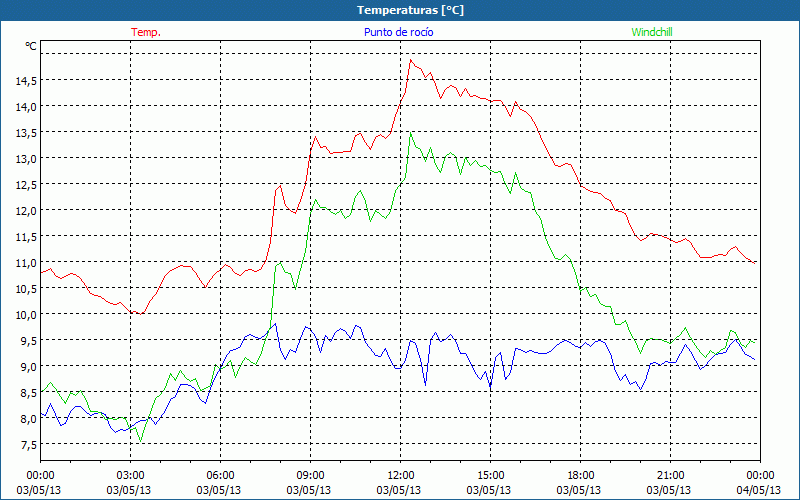
Task: Click the red temperature curve's highest peak
Action: (x=411, y=60)
